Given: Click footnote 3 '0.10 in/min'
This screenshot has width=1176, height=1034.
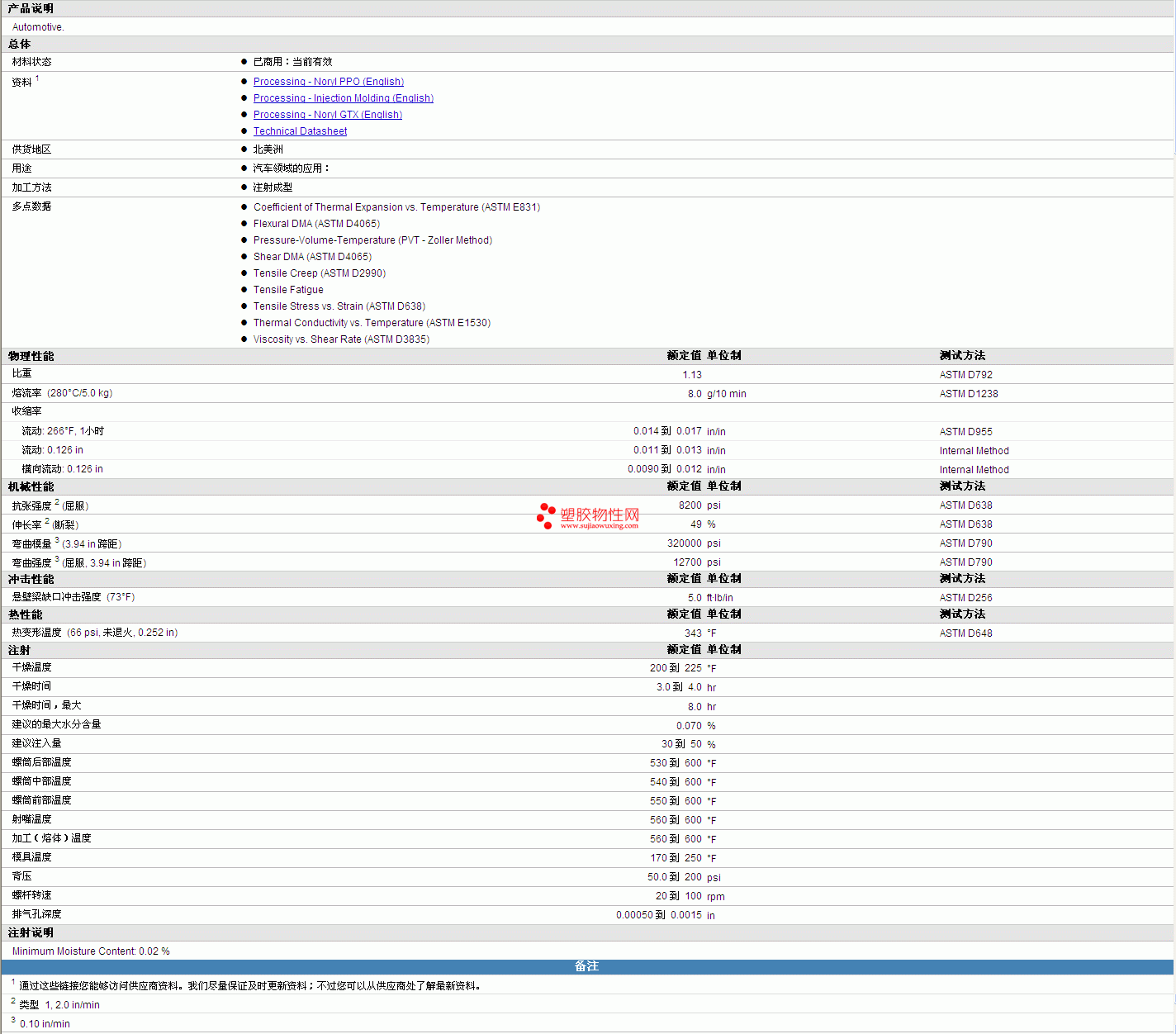Looking at the screenshot, I should [x=45, y=1024].
